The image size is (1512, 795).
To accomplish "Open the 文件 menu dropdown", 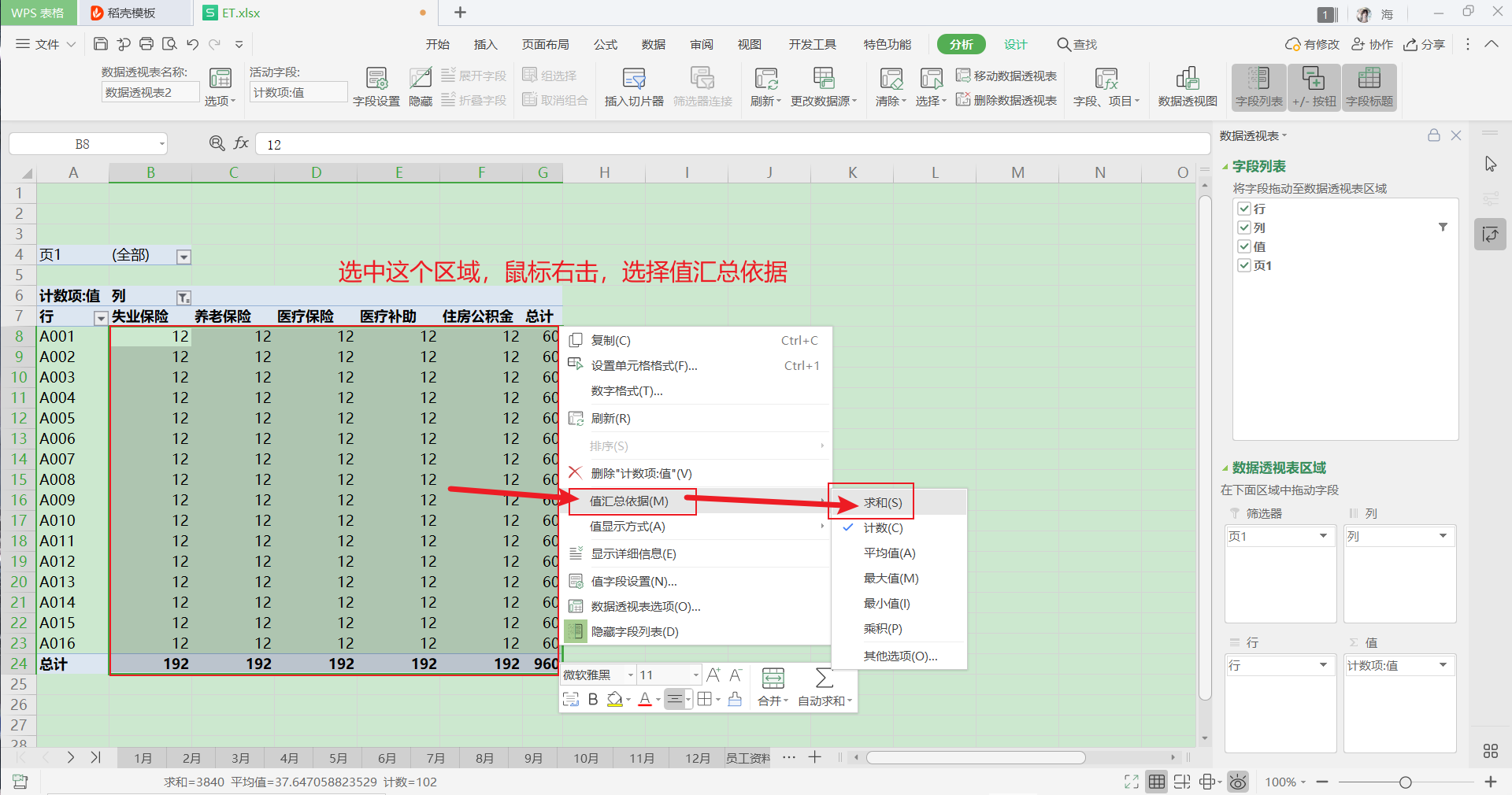I will (46, 44).
